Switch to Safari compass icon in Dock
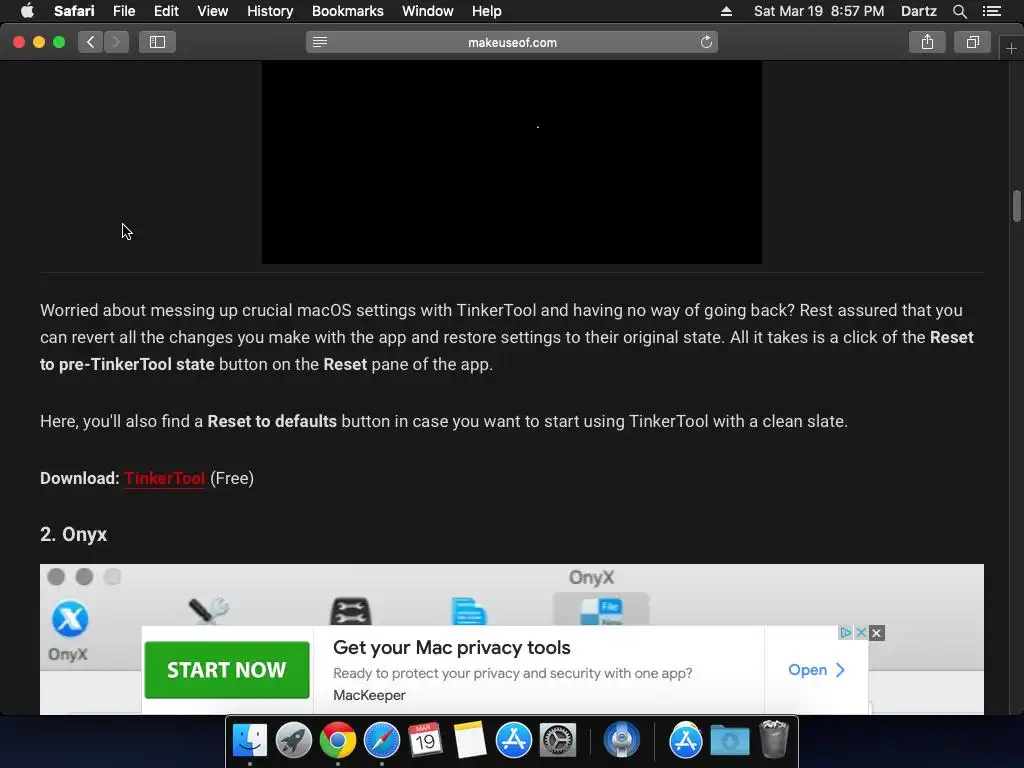The image size is (1024, 768). [x=381, y=740]
